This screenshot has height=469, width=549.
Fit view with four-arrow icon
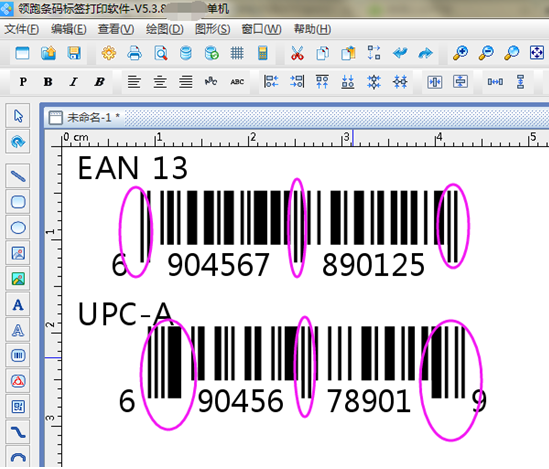click(537, 53)
